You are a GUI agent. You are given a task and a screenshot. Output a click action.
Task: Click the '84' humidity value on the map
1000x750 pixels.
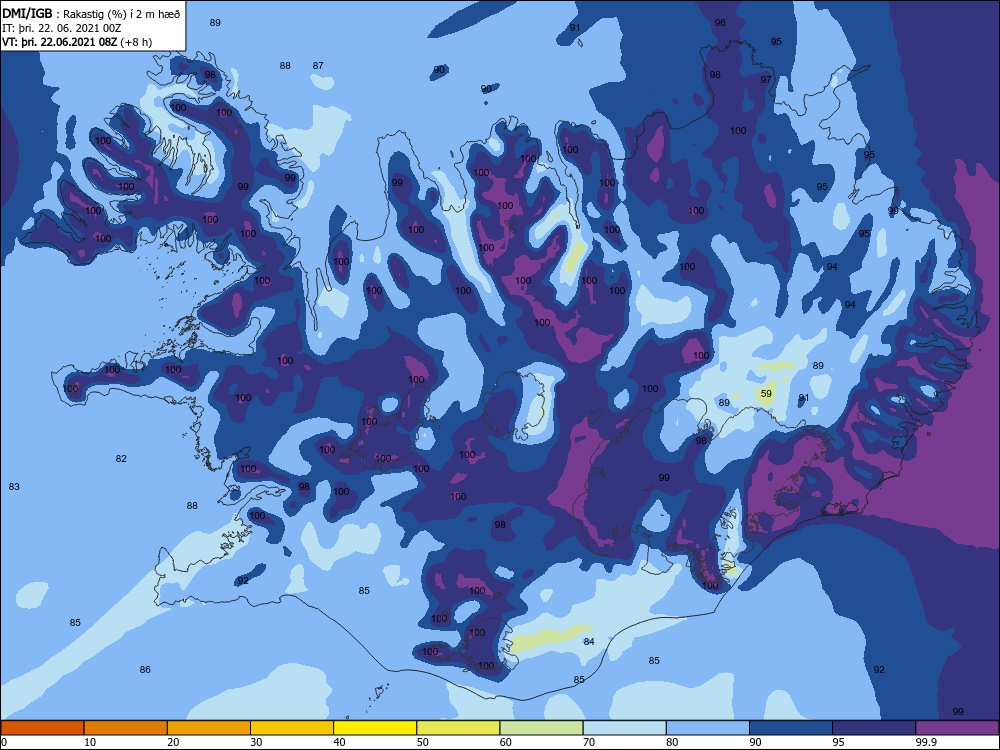(x=589, y=642)
